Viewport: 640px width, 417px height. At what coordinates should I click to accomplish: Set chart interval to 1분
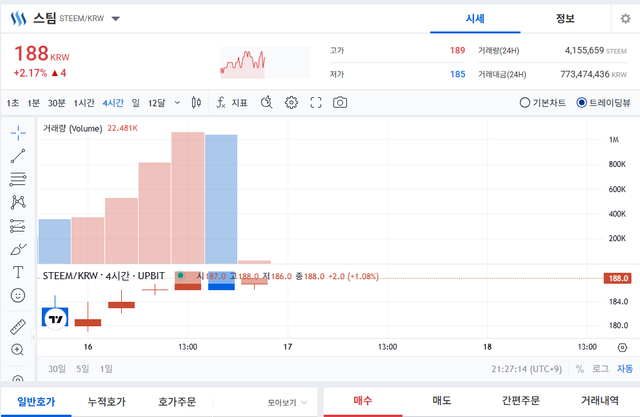[x=33, y=103]
